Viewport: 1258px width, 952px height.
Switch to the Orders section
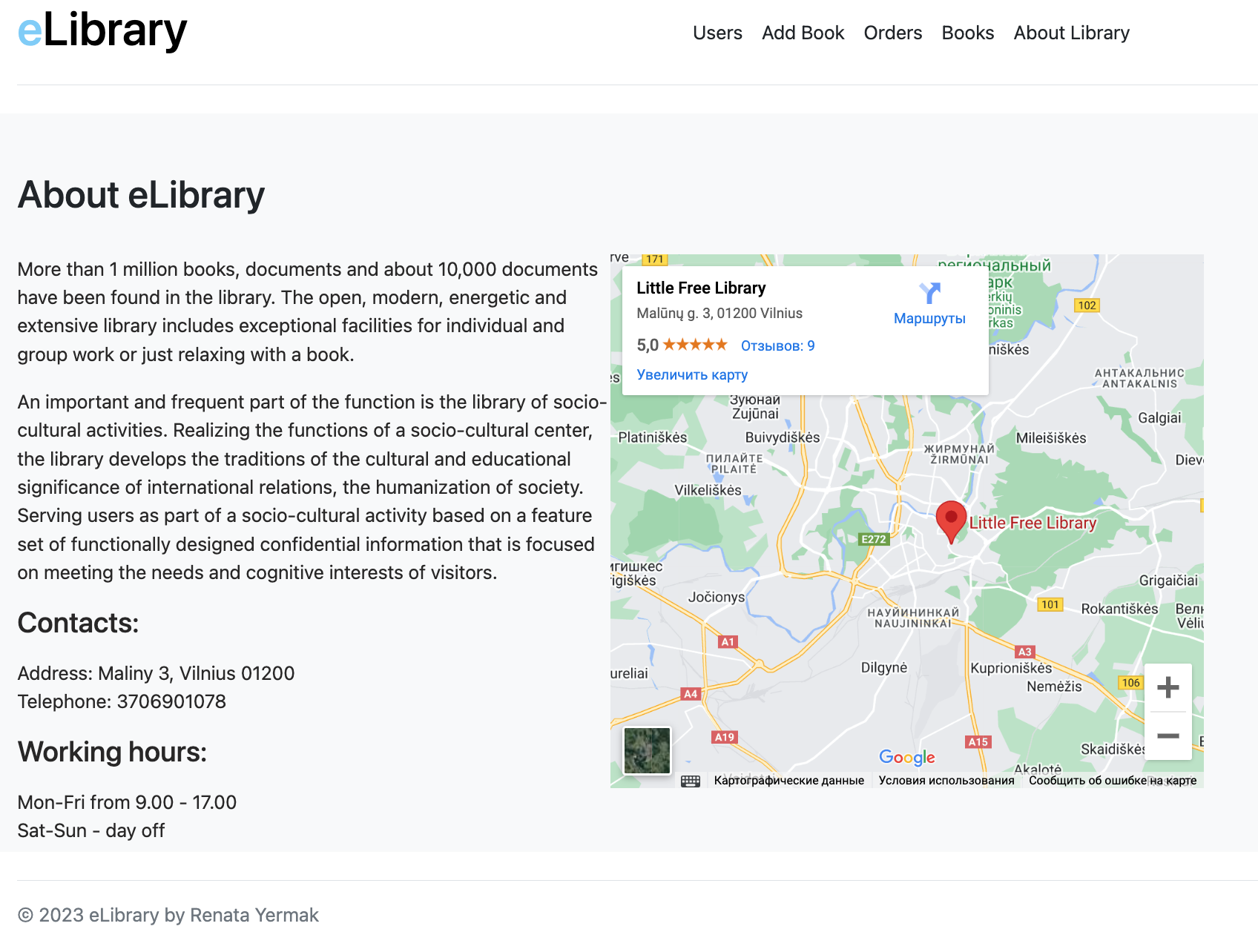(892, 33)
